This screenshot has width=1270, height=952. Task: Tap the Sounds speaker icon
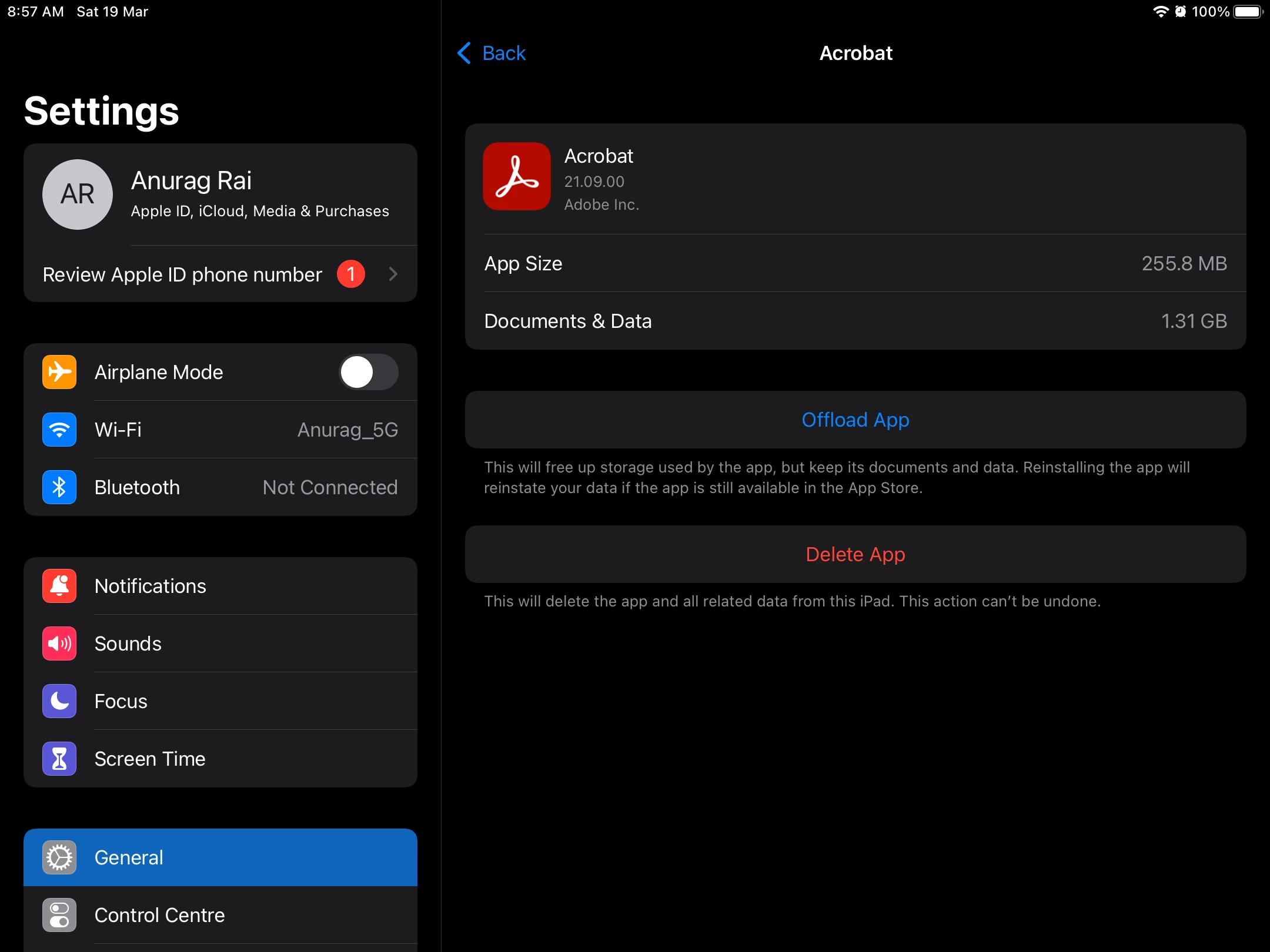point(59,643)
